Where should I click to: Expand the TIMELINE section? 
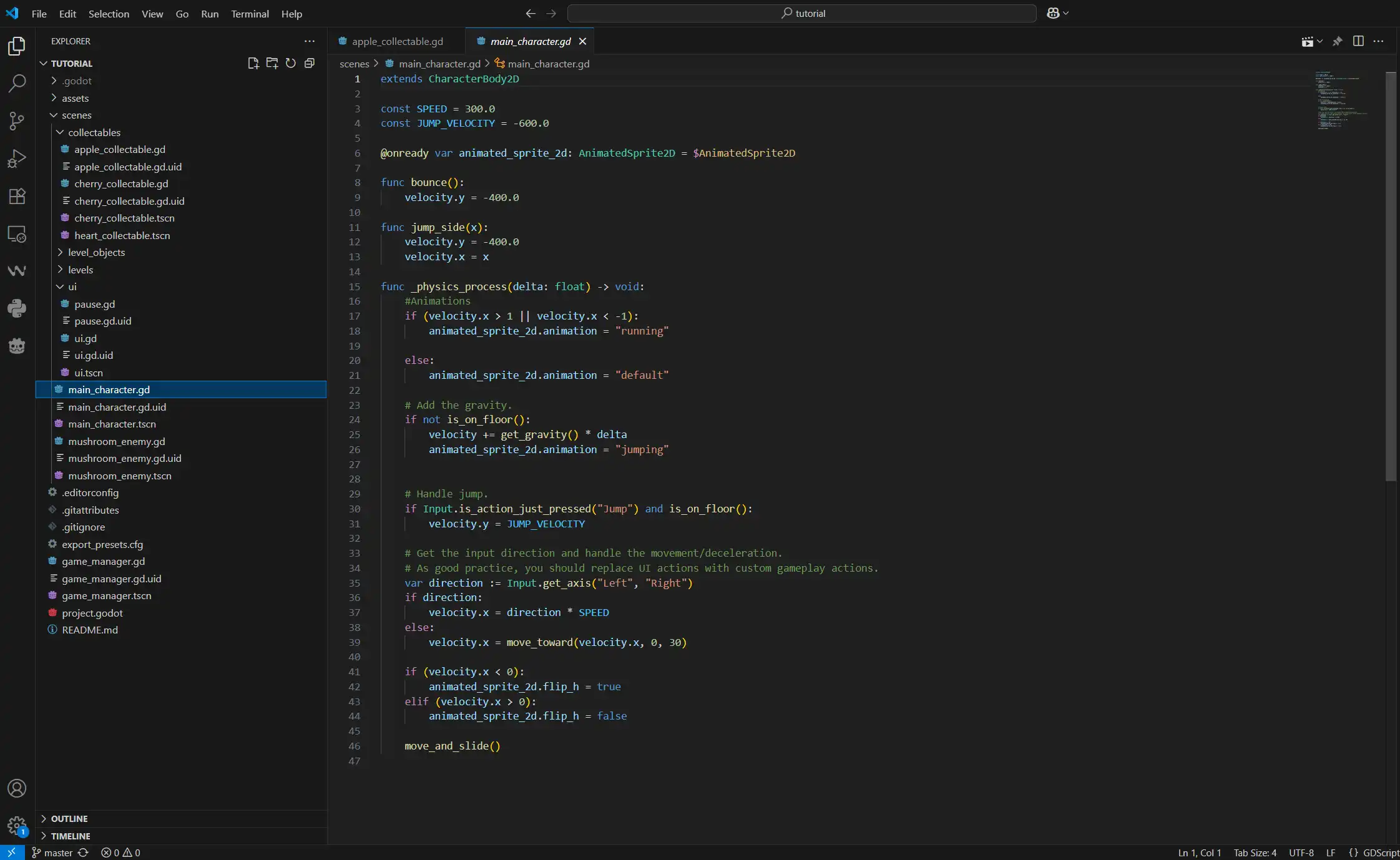pyautogui.click(x=70, y=836)
